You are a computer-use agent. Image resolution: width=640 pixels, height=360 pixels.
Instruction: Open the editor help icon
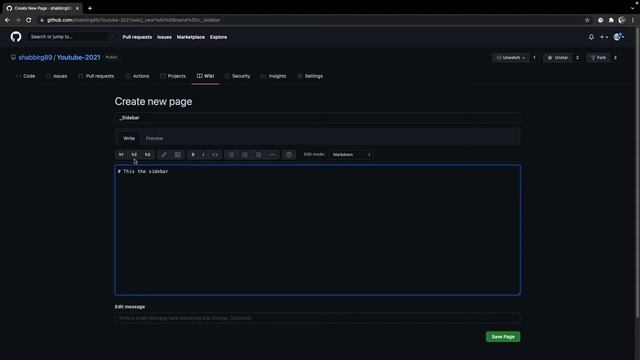289,155
